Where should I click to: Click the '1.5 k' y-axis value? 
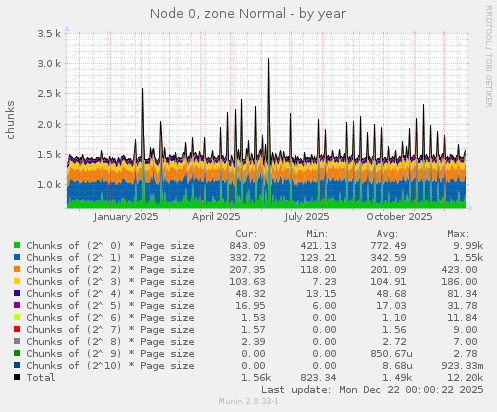coord(49,154)
